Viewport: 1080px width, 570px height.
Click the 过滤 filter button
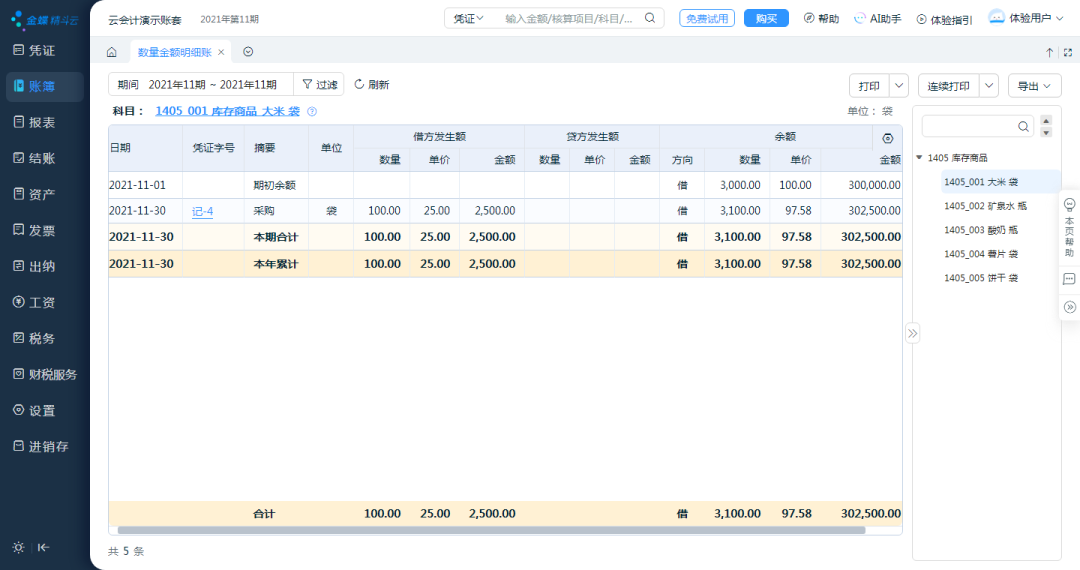coord(320,85)
